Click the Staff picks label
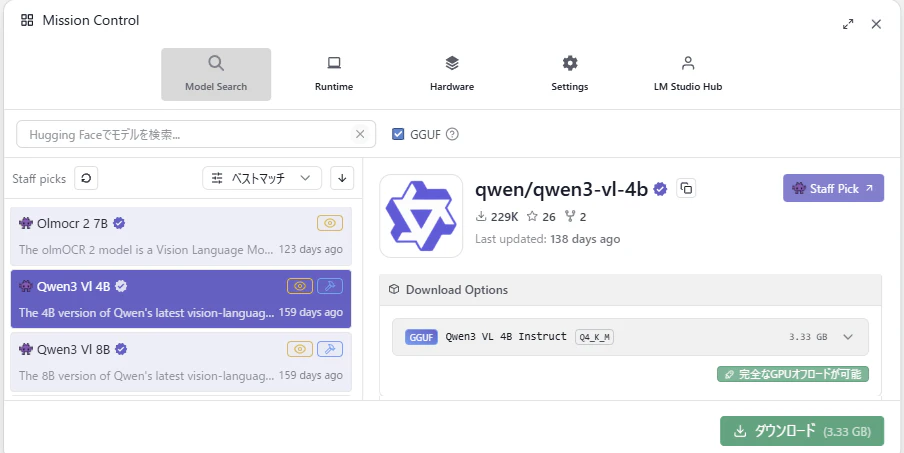This screenshot has height=453, width=904. click(x=39, y=179)
